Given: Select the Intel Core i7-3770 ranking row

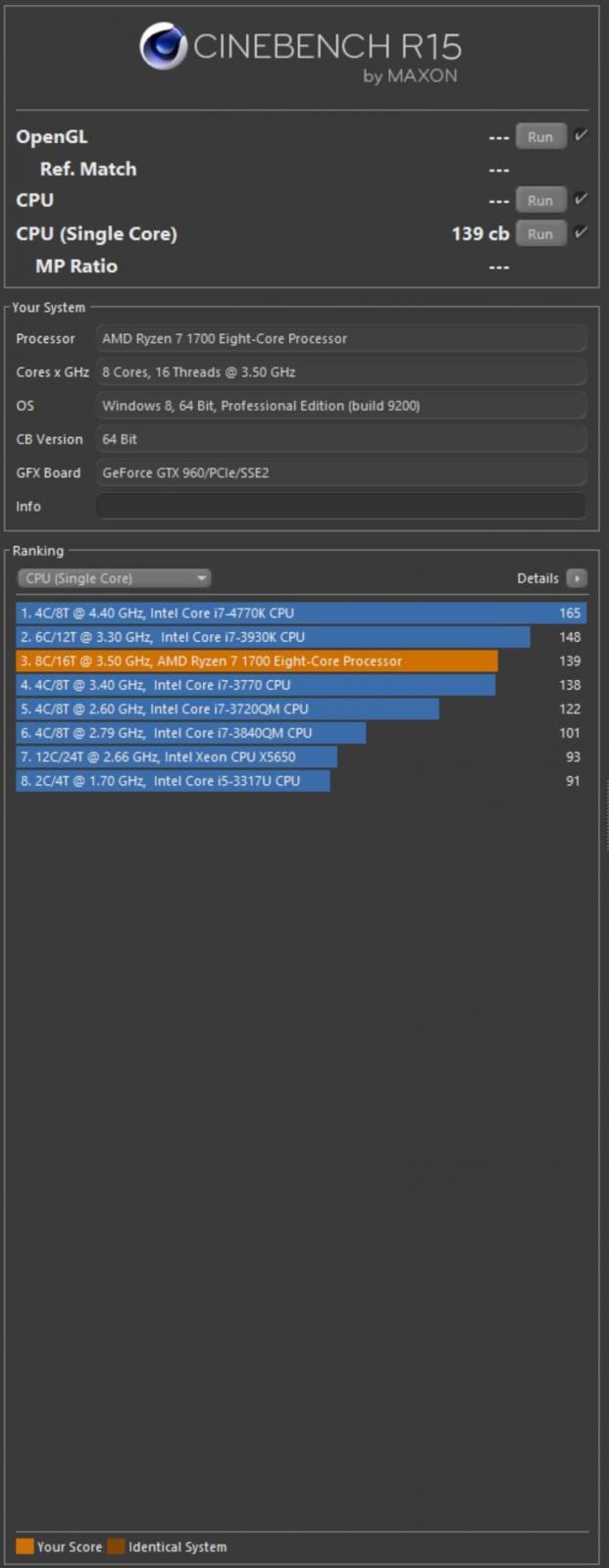Looking at the screenshot, I should click(x=255, y=685).
